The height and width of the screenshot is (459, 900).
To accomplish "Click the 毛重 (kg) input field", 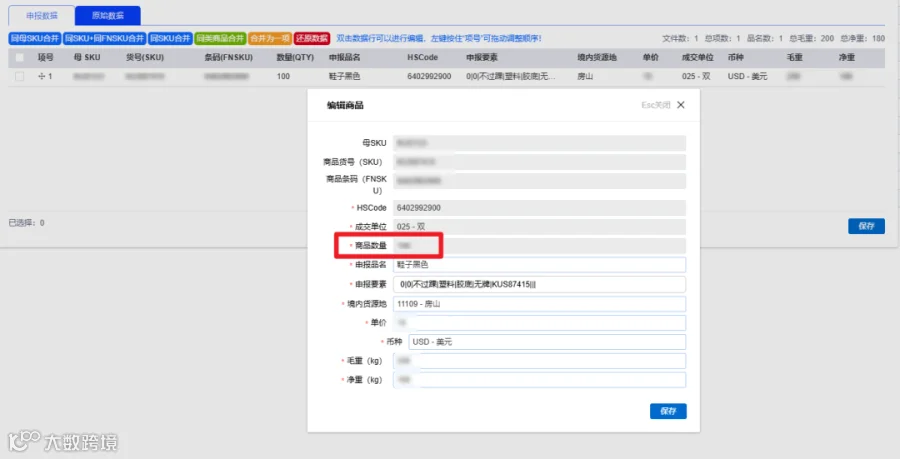I will click(540, 361).
